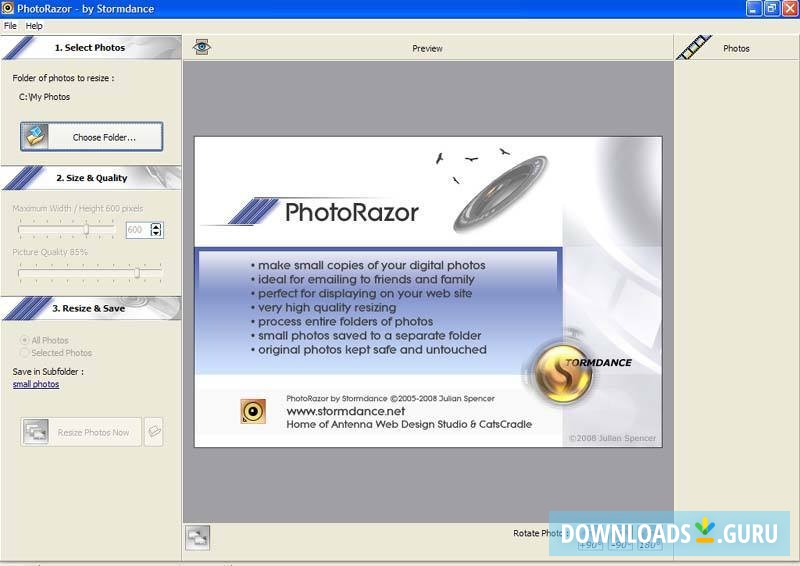The image size is (800, 566).
Task: Minimize the PhotoRazor window
Action: click(x=754, y=8)
